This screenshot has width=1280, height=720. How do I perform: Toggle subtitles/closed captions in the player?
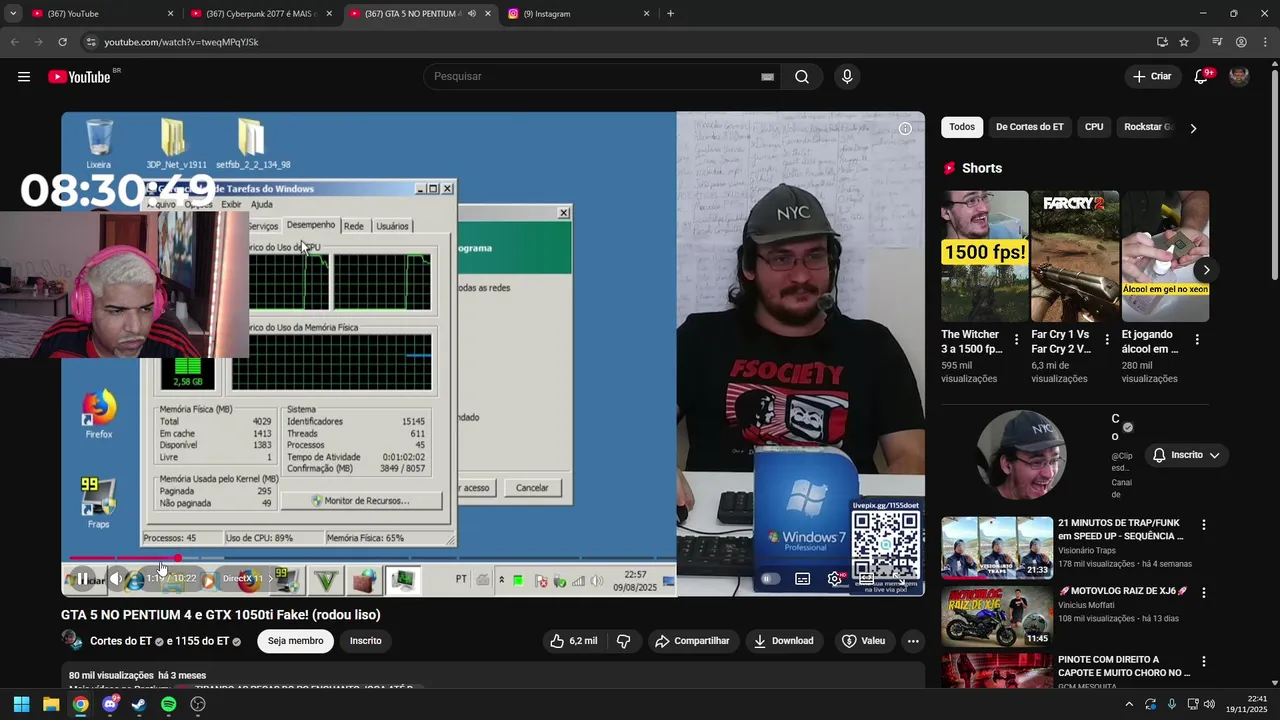[802, 579]
